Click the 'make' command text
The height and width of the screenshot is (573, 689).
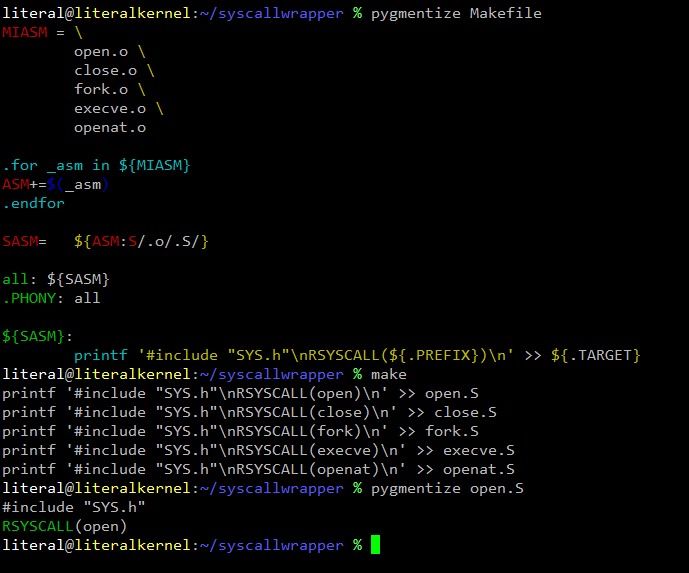(389, 374)
